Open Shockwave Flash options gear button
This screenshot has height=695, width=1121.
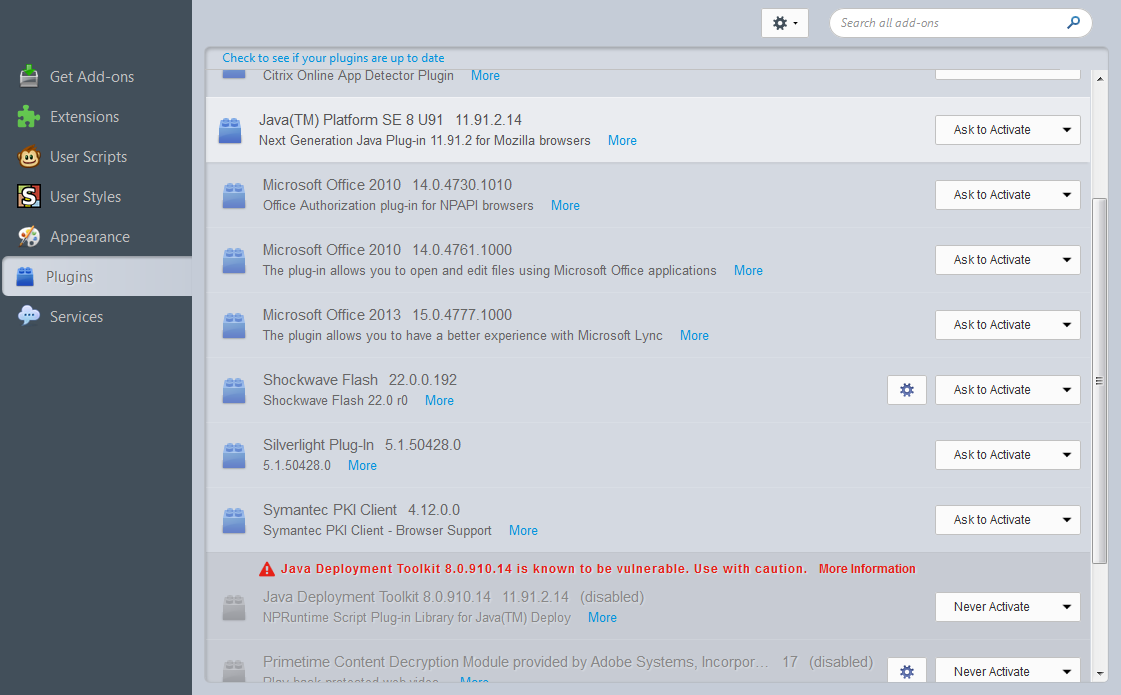pyautogui.click(x=907, y=390)
